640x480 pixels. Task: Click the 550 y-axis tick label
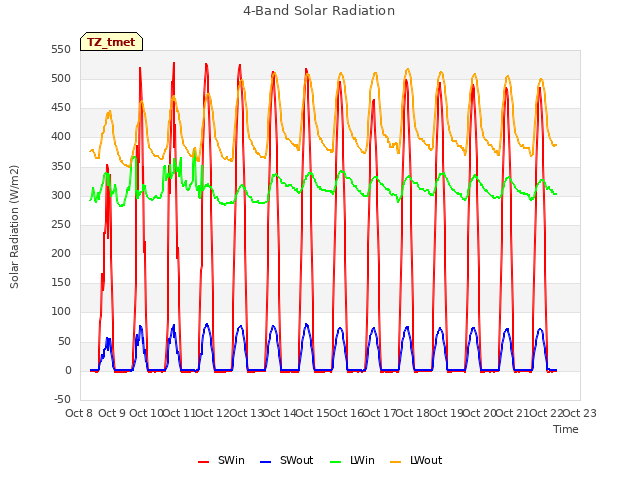[x=61, y=50]
